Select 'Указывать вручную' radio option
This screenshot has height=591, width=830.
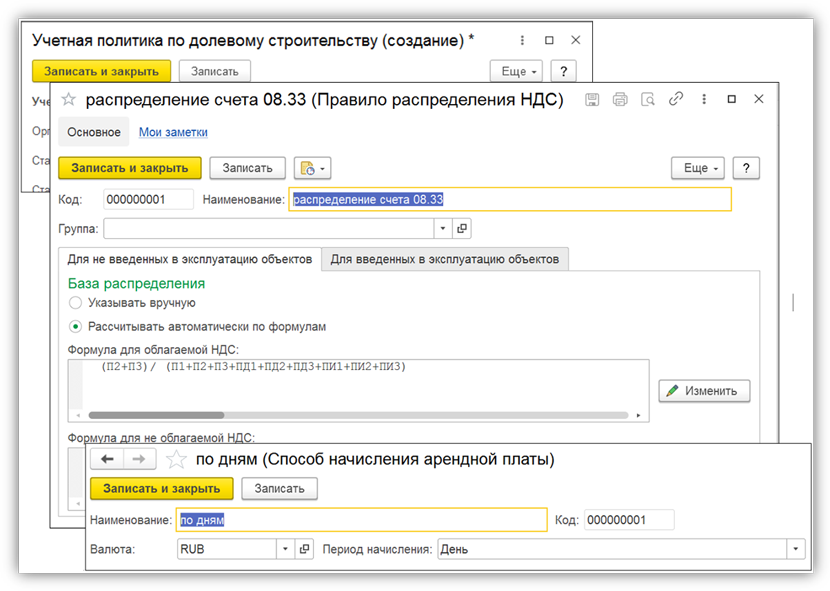click(x=75, y=302)
